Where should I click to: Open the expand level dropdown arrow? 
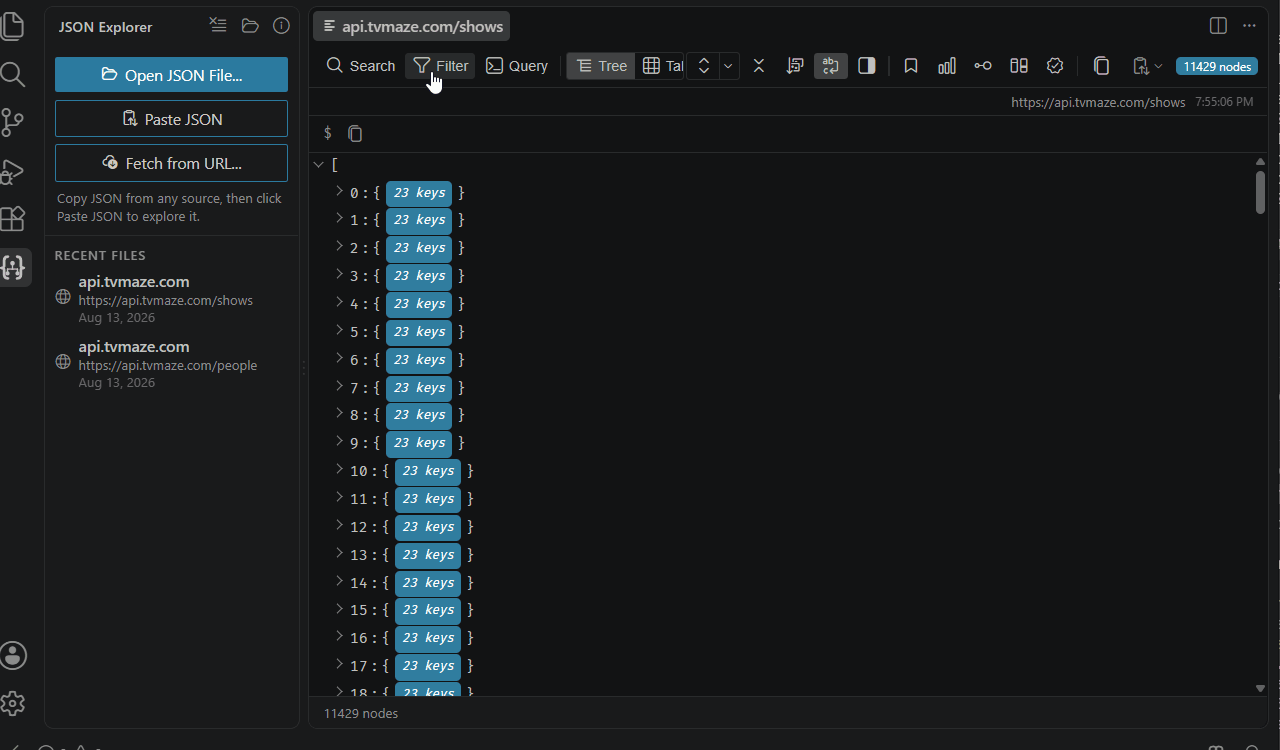point(728,66)
